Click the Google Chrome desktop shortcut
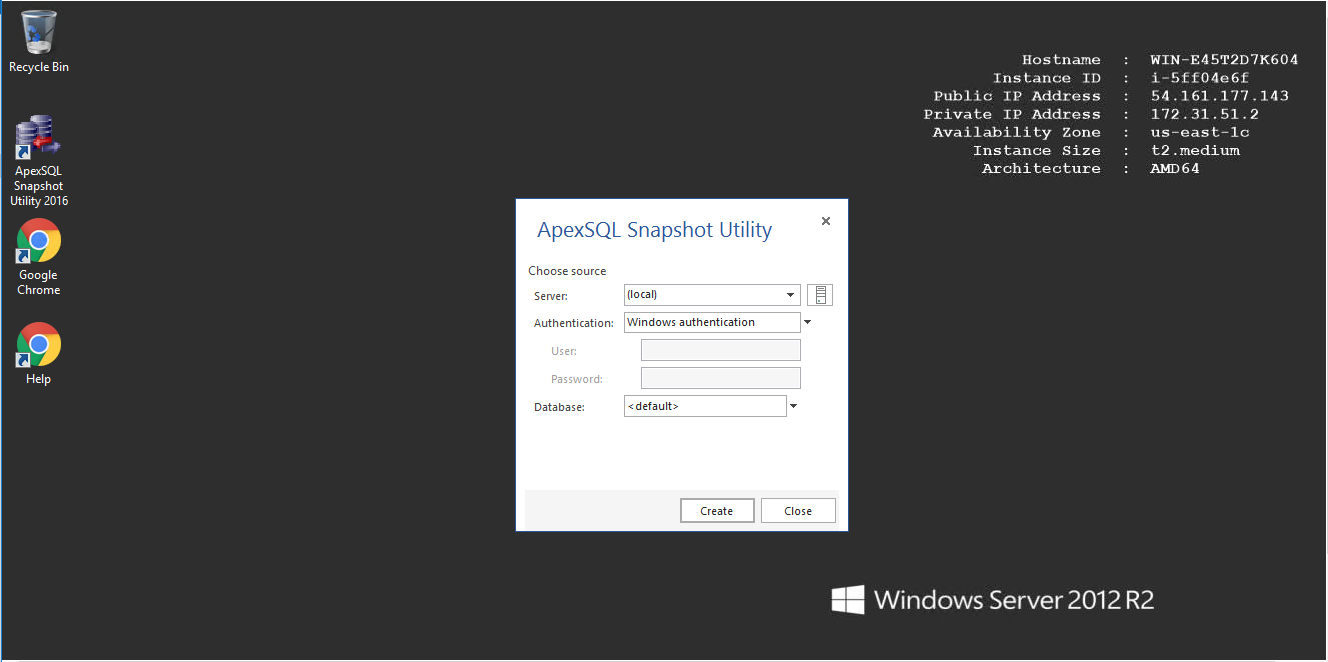Image resolution: width=1328 pixels, height=662 pixels. (x=39, y=241)
